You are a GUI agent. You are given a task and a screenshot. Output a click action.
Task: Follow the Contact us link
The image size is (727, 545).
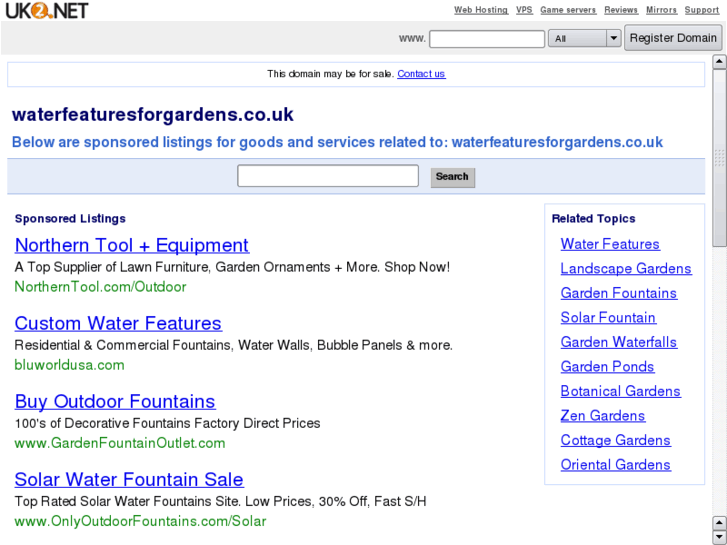coord(421,74)
